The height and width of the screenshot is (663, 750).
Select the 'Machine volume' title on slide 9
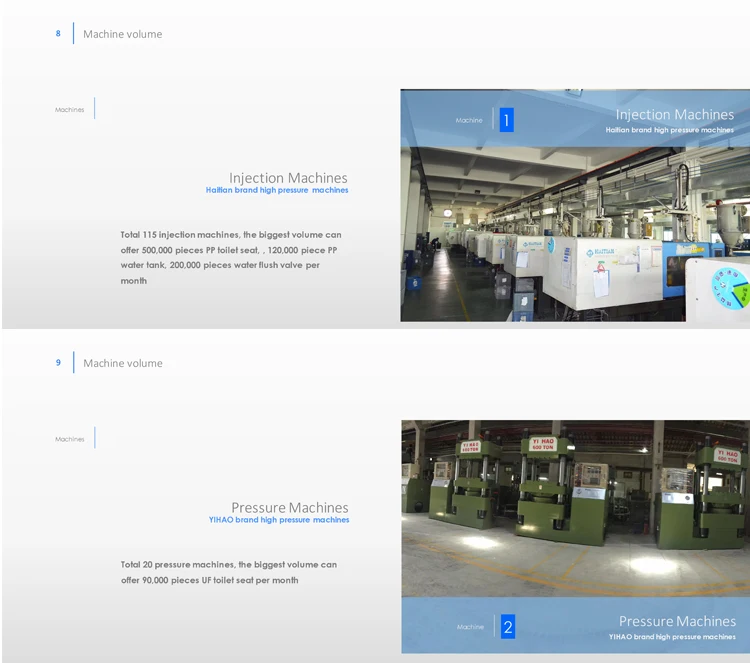[x=122, y=363]
